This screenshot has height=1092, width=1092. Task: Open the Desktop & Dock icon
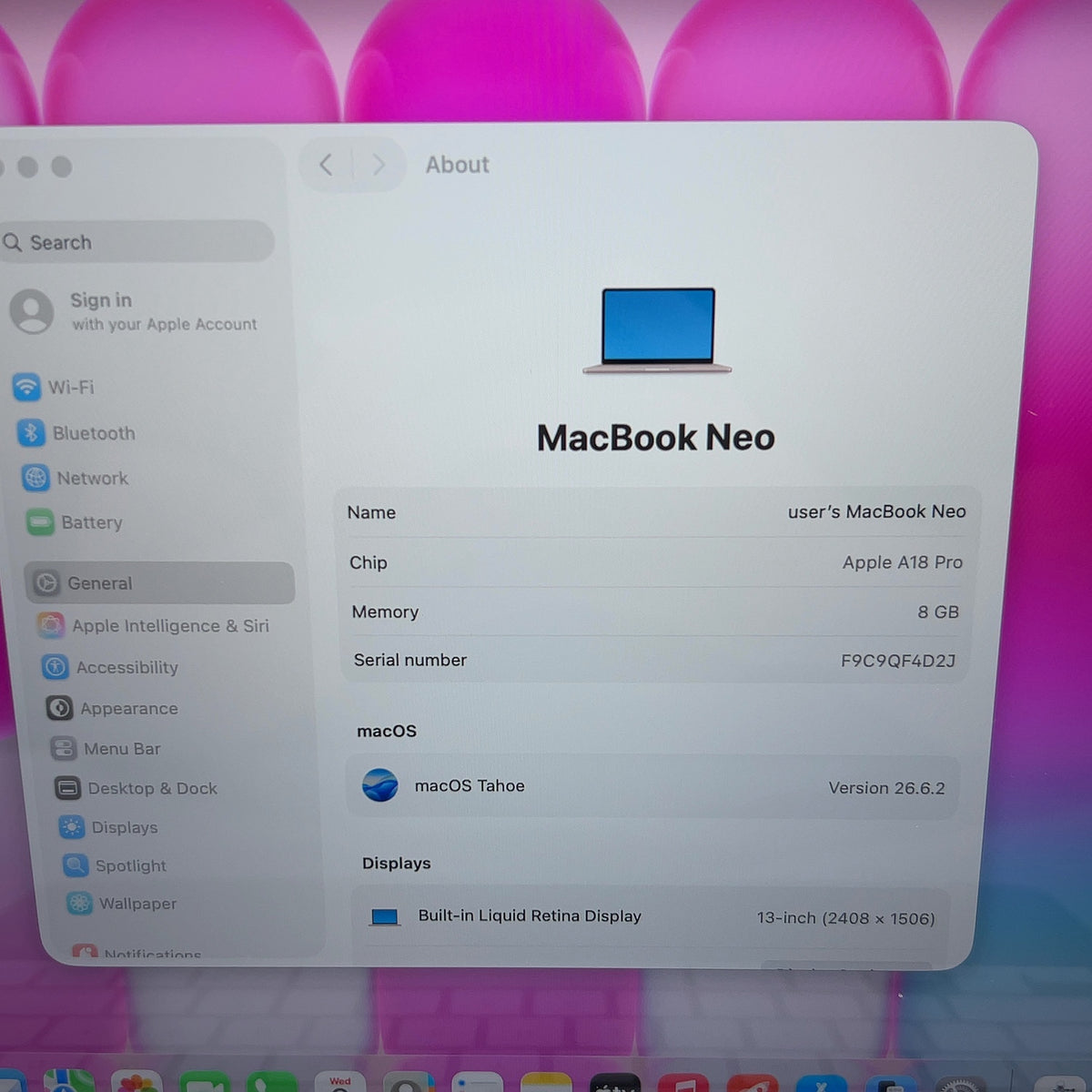[x=67, y=788]
